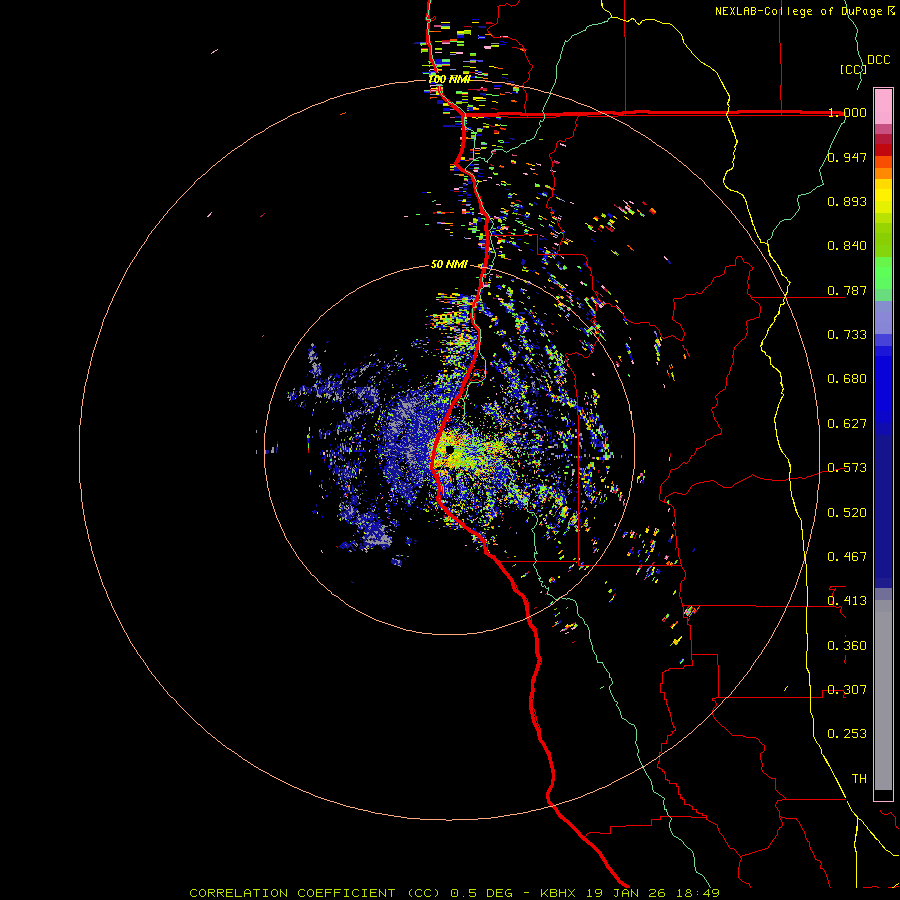900x900 pixels.
Task: Click the TH label on the scale
Action: pos(859,779)
